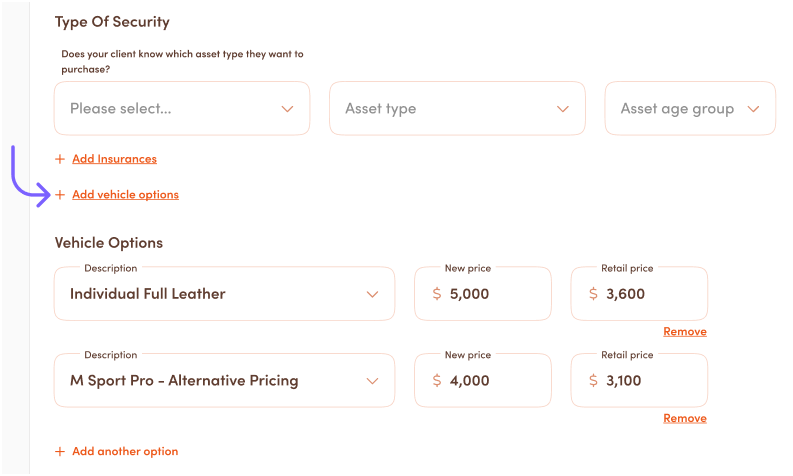Click plus icon beside Add vehicle options
Screen dimensions: 793x476
(x=60, y=195)
